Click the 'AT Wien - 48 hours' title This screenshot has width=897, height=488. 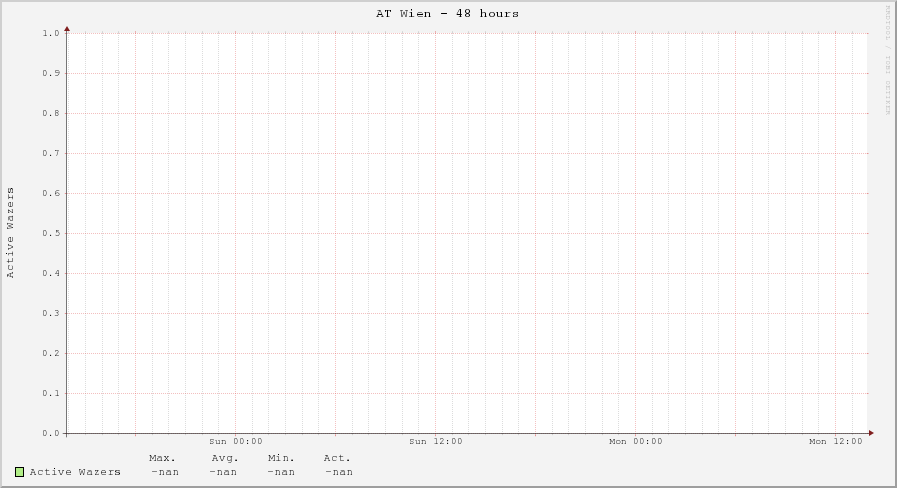click(447, 13)
